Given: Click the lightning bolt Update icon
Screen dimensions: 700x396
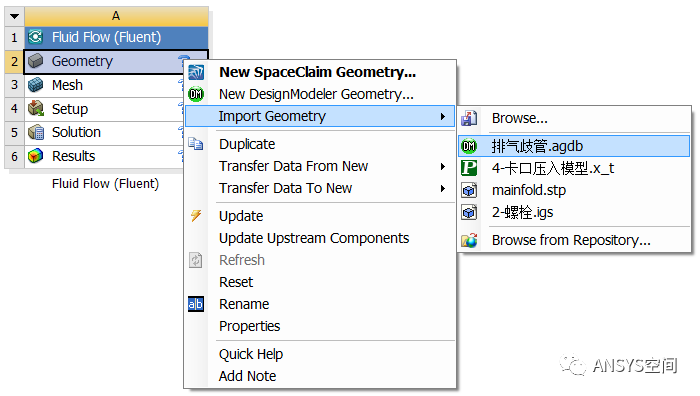Looking at the screenshot, I should point(196,216).
